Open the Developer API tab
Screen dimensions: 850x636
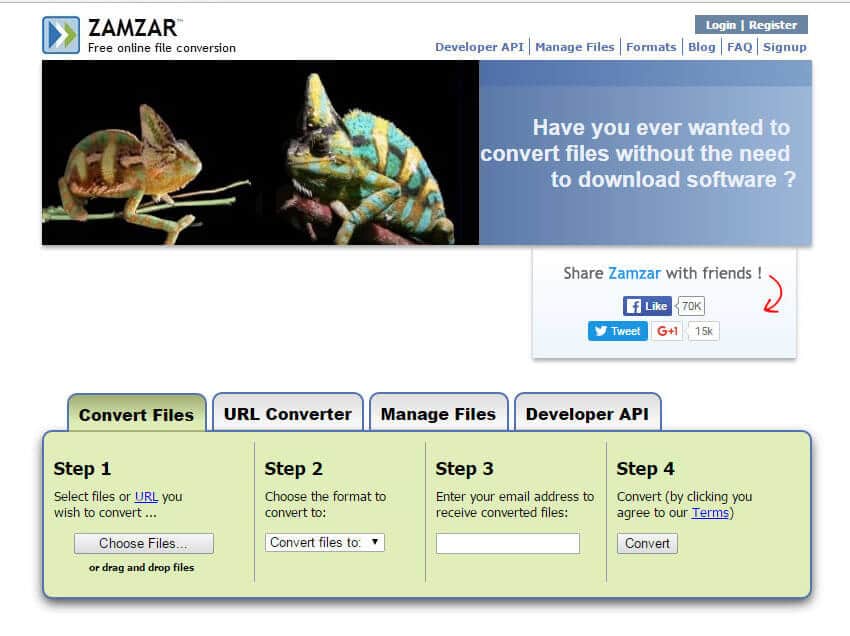pyautogui.click(x=587, y=414)
